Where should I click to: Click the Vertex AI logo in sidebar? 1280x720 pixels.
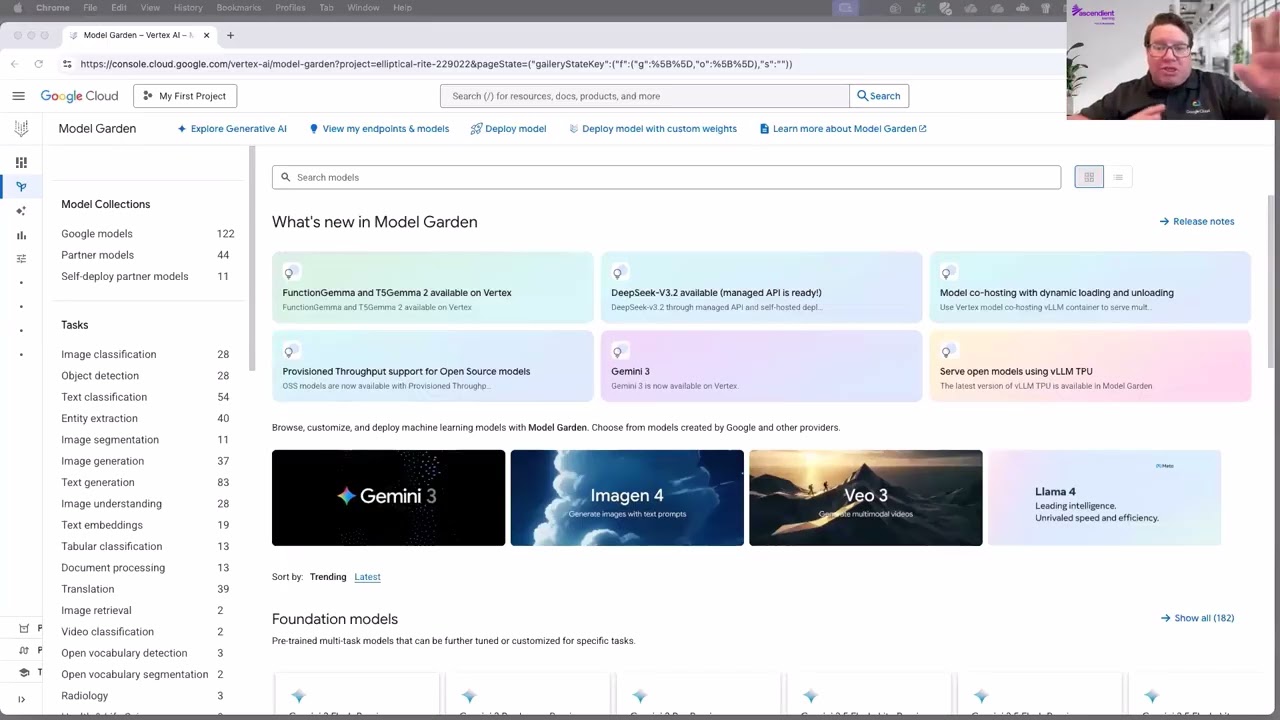click(x=21, y=129)
